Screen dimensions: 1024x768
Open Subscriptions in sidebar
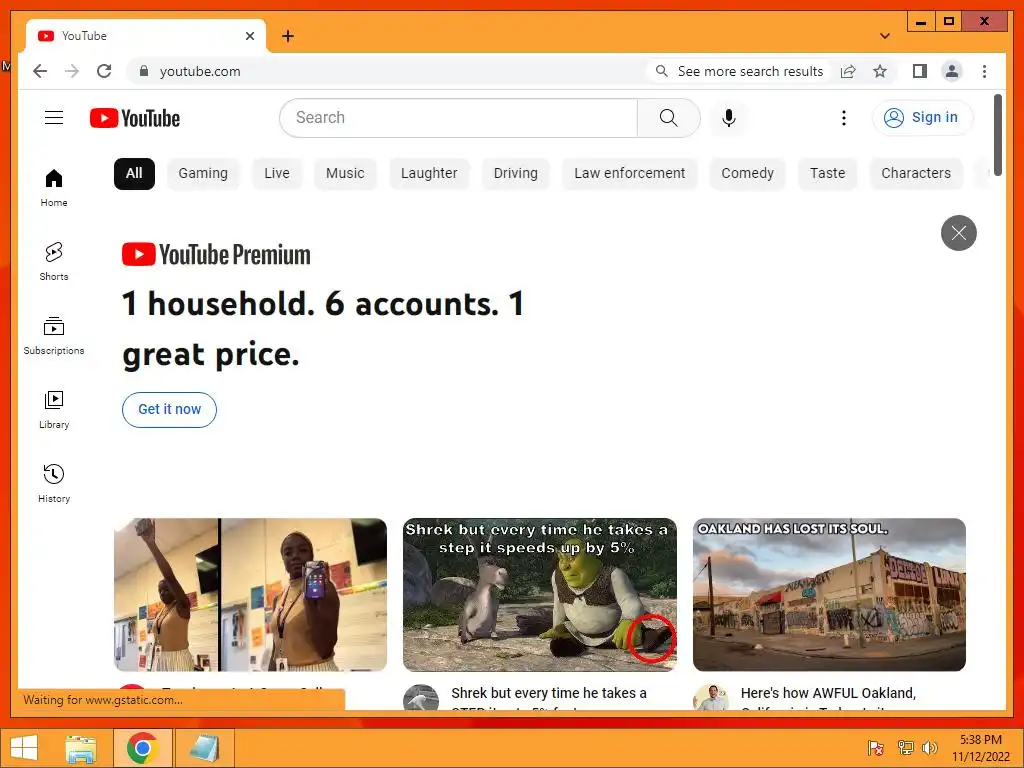[x=54, y=336]
